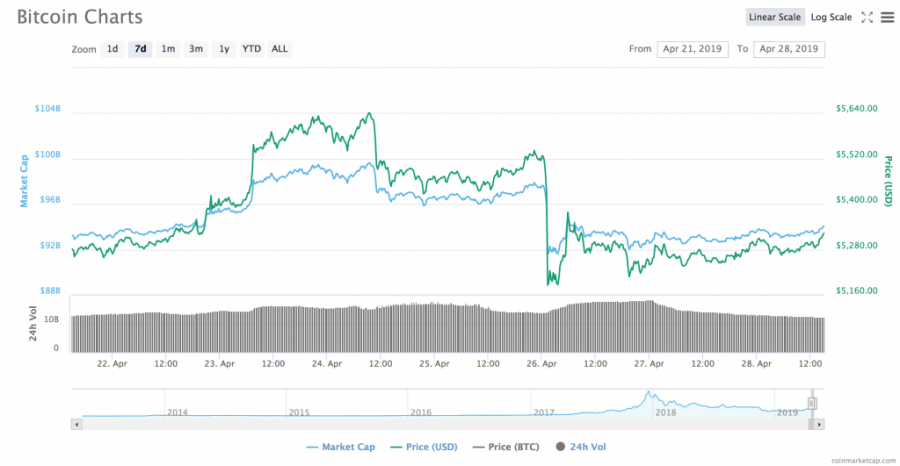This screenshot has width=900, height=466.
Task: Select the 1y zoom range
Action: coord(224,49)
